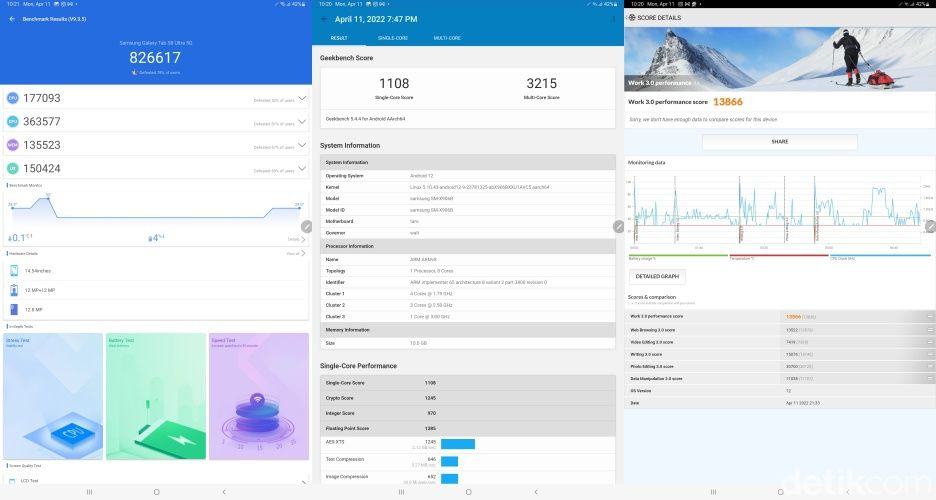The image size is (936, 500).
Task: Select the MULTI-CORE tab in Geekbench
Action: [x=447, y=38]
